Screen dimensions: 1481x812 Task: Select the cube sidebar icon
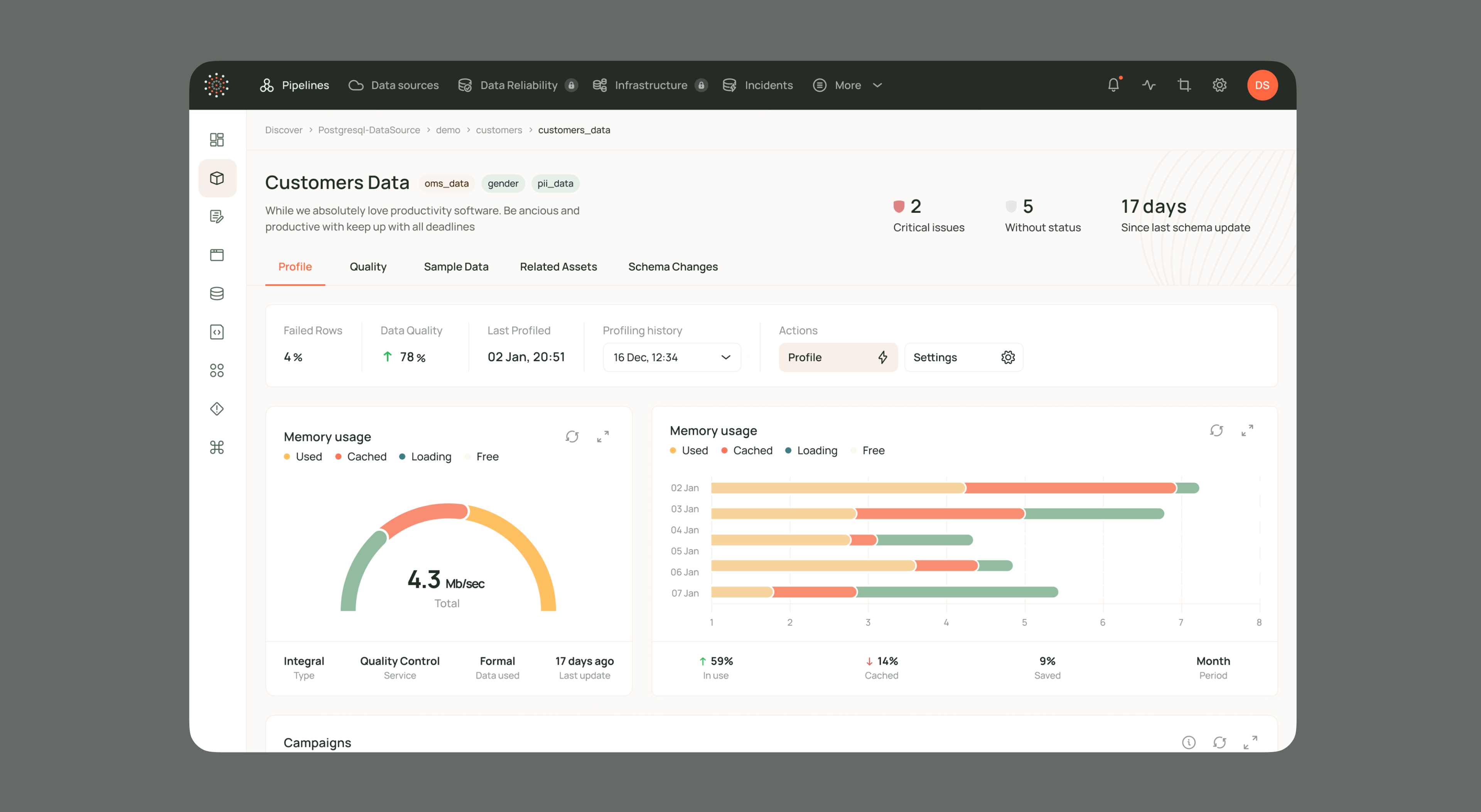(217, 178)
